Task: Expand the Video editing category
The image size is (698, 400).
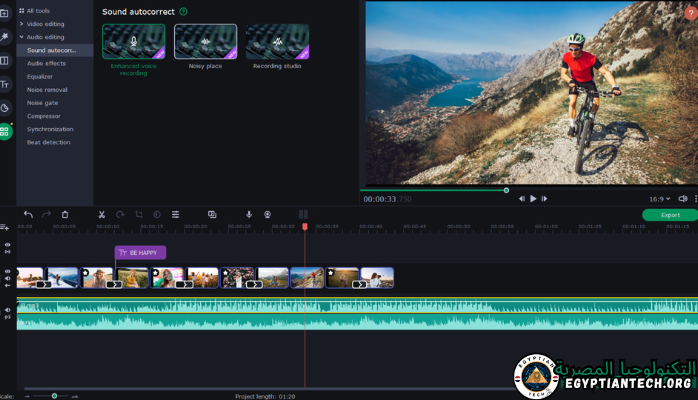Action: coord(48,23)
